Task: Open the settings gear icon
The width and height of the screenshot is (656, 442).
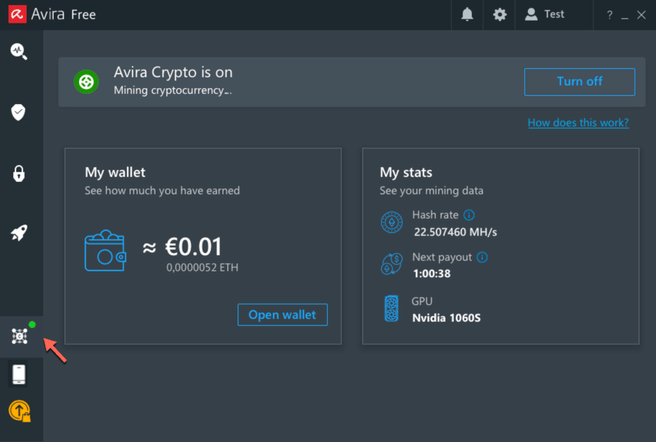Action: click(x=500, y=15)
